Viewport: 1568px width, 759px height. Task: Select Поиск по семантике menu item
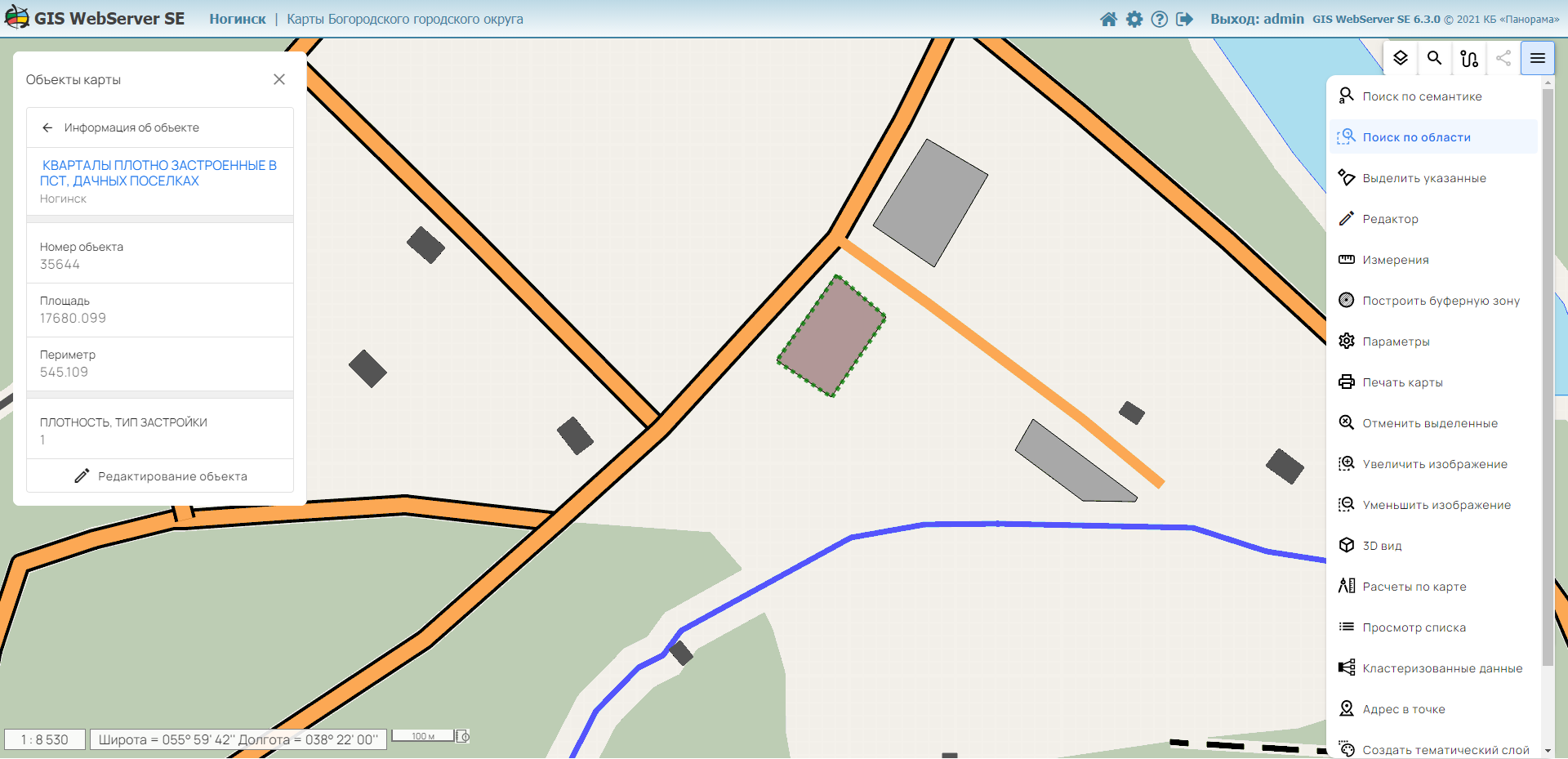1421,96
